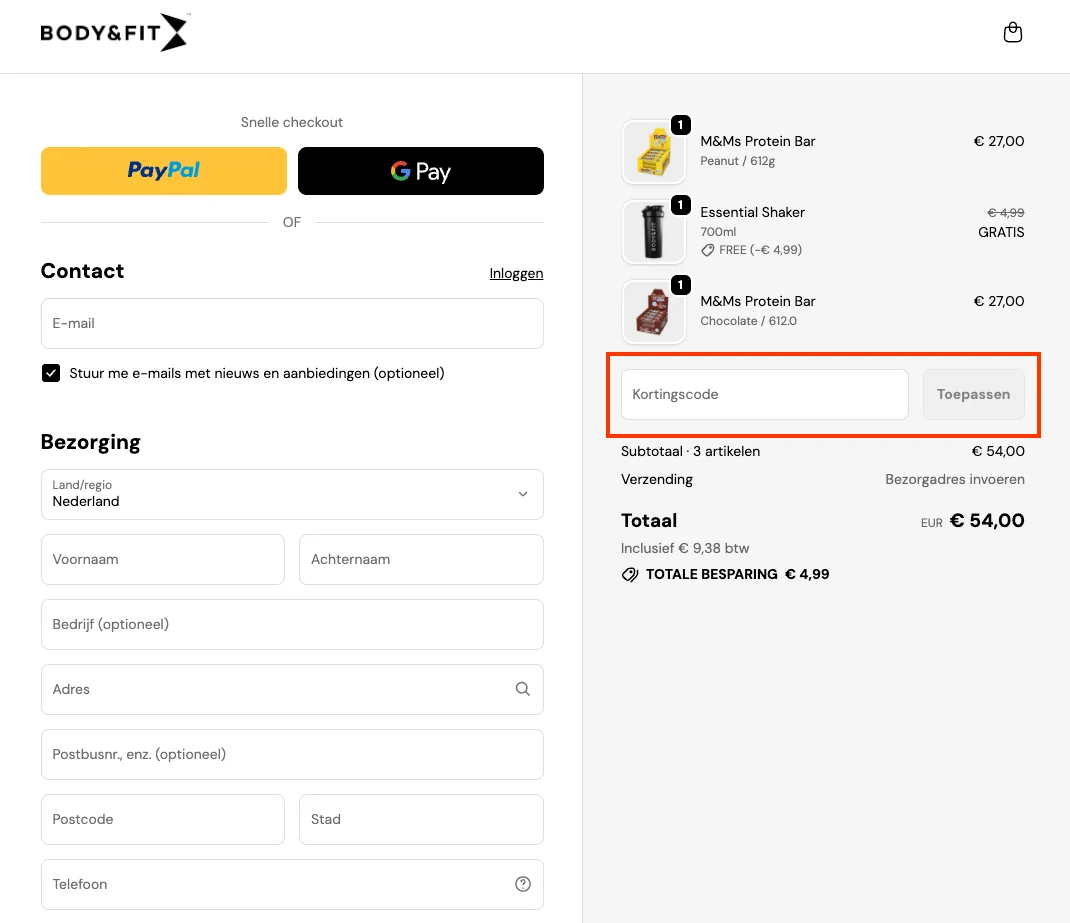Click the Postcode input box

point(163,819)
